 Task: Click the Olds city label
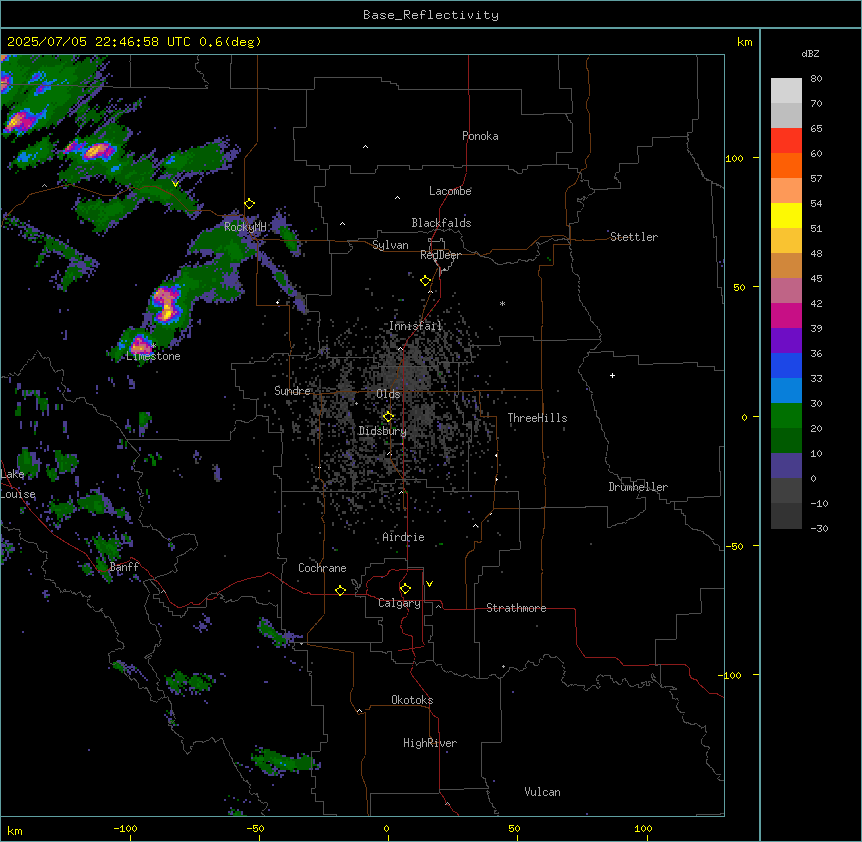click(x=388, y=394)
